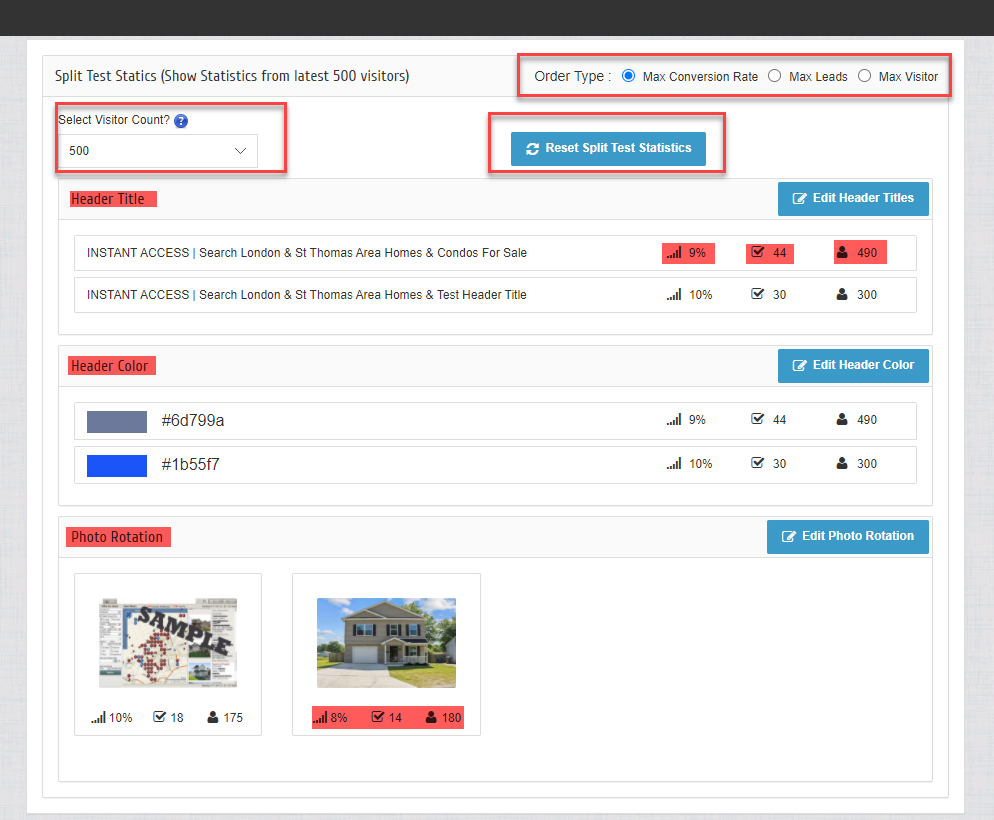The height and width of the screenshot is (820, 994).
Task: Click the Edit Photo Rotation button
Action: click(x=848, y=536)
